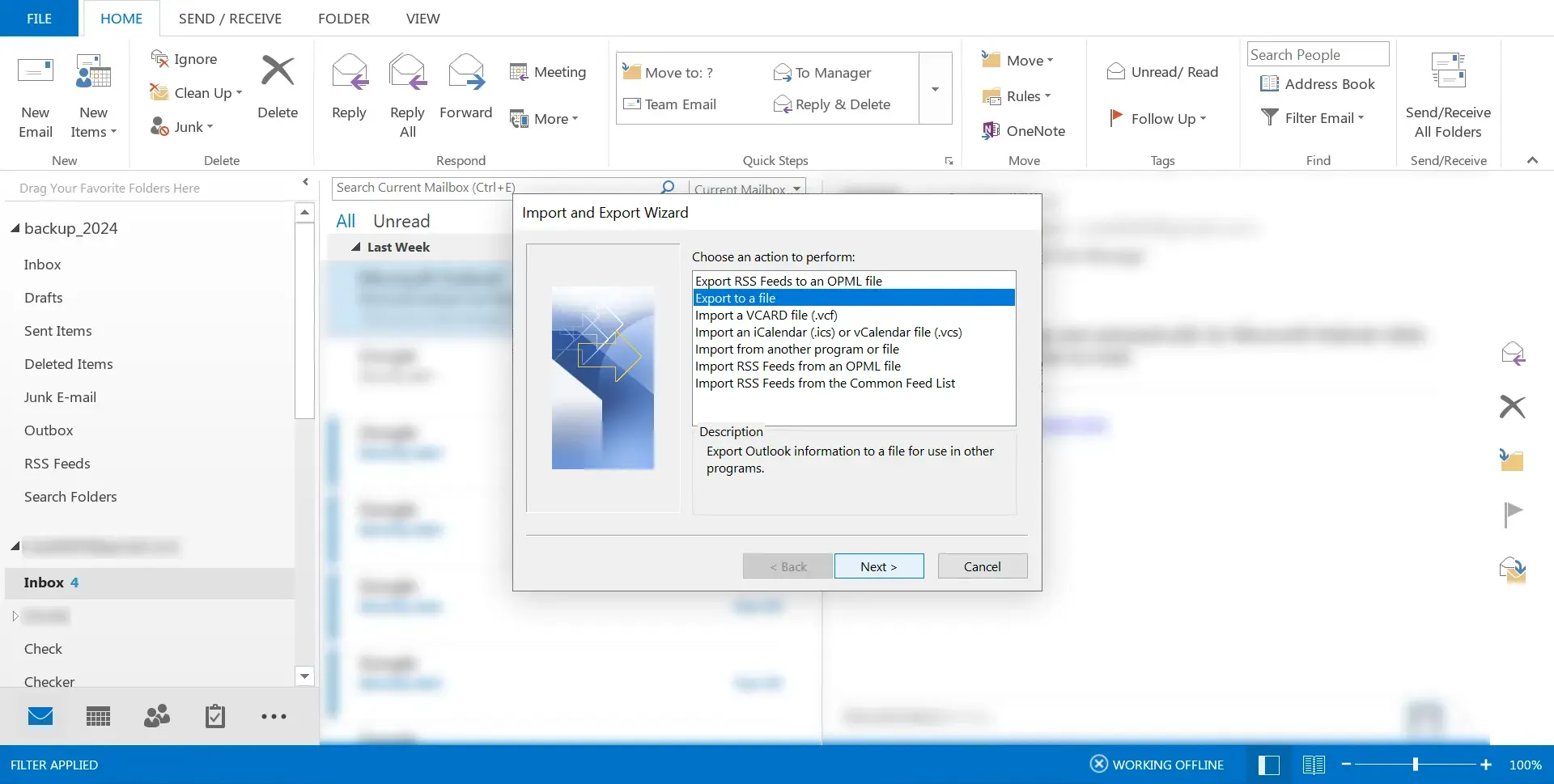Send the message to OneNote

(x=1023, y=130)
